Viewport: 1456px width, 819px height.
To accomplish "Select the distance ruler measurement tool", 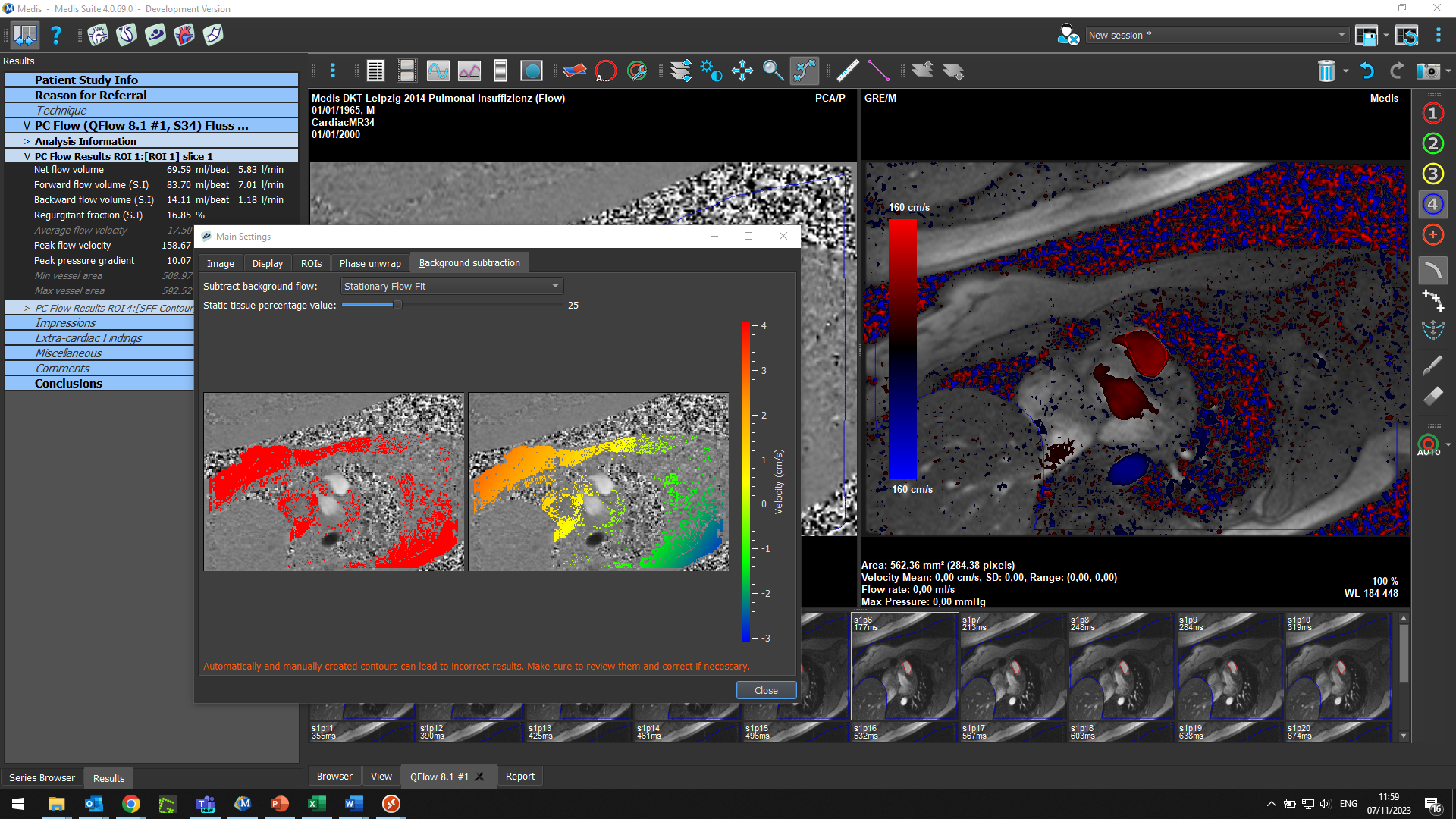I will (x=847, y=71).
